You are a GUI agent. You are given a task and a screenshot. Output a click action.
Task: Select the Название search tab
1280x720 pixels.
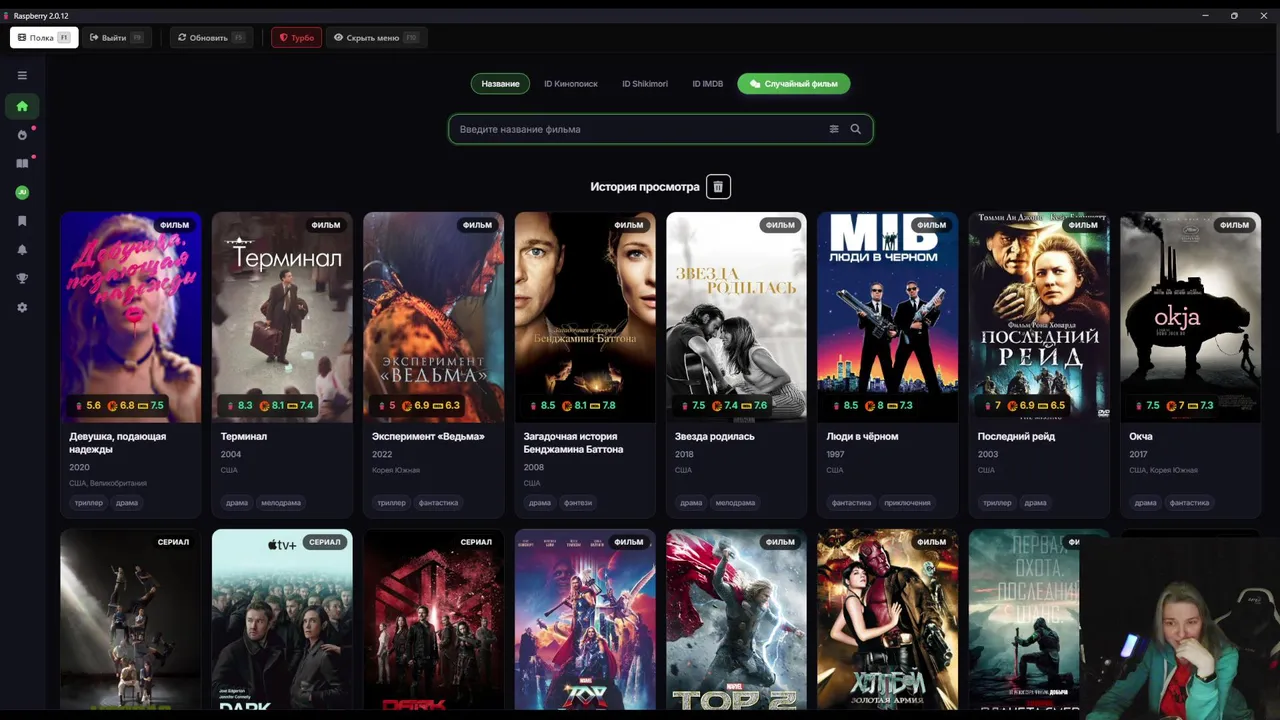click(500, 84)
